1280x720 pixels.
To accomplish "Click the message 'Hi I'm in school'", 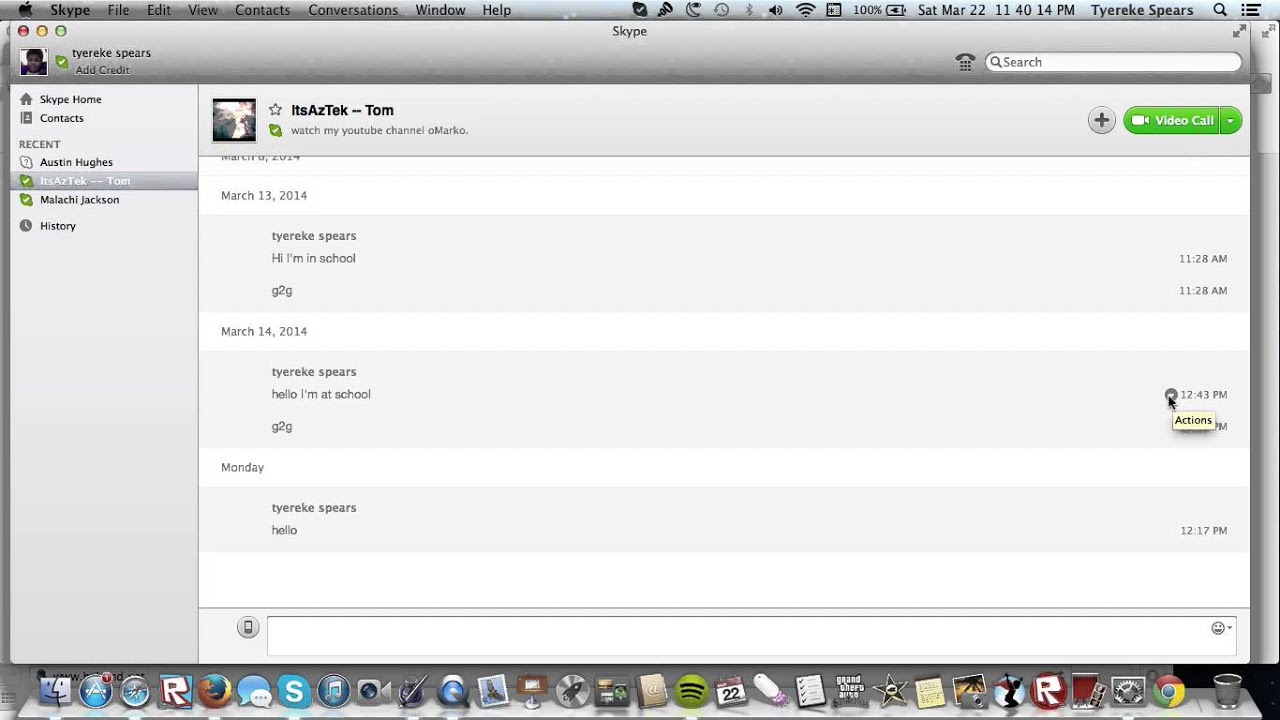I will [x=313, y=258].
